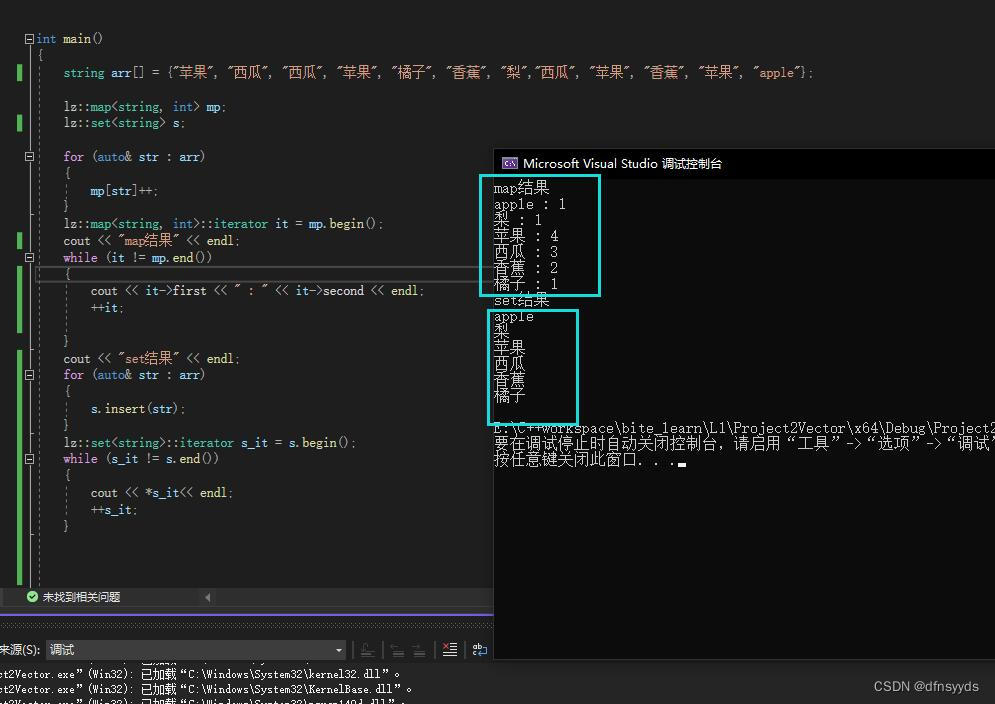
Task: Click console header 'map结果'
Action: [521, 188]
